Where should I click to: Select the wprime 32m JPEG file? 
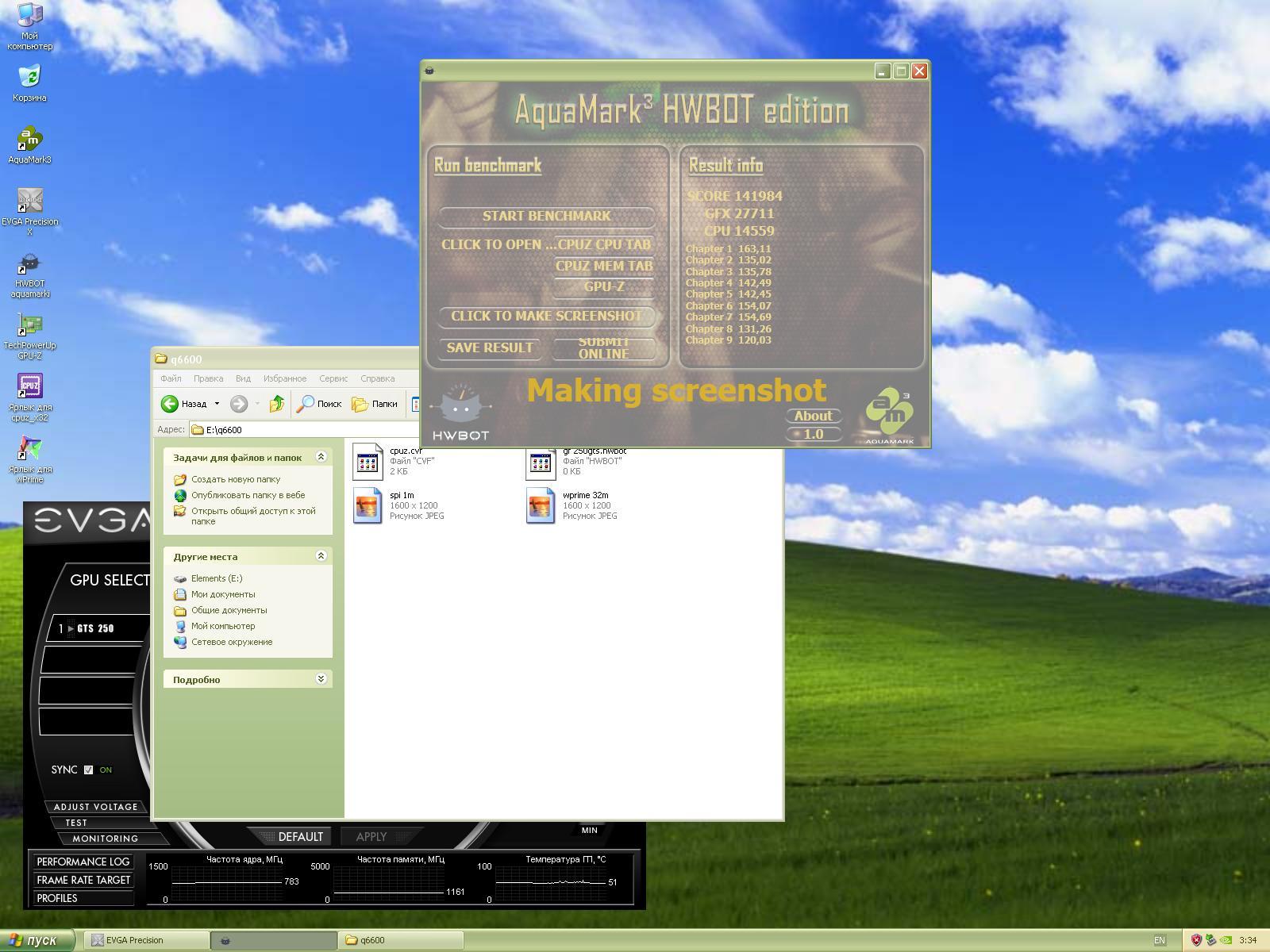[541, 505]
